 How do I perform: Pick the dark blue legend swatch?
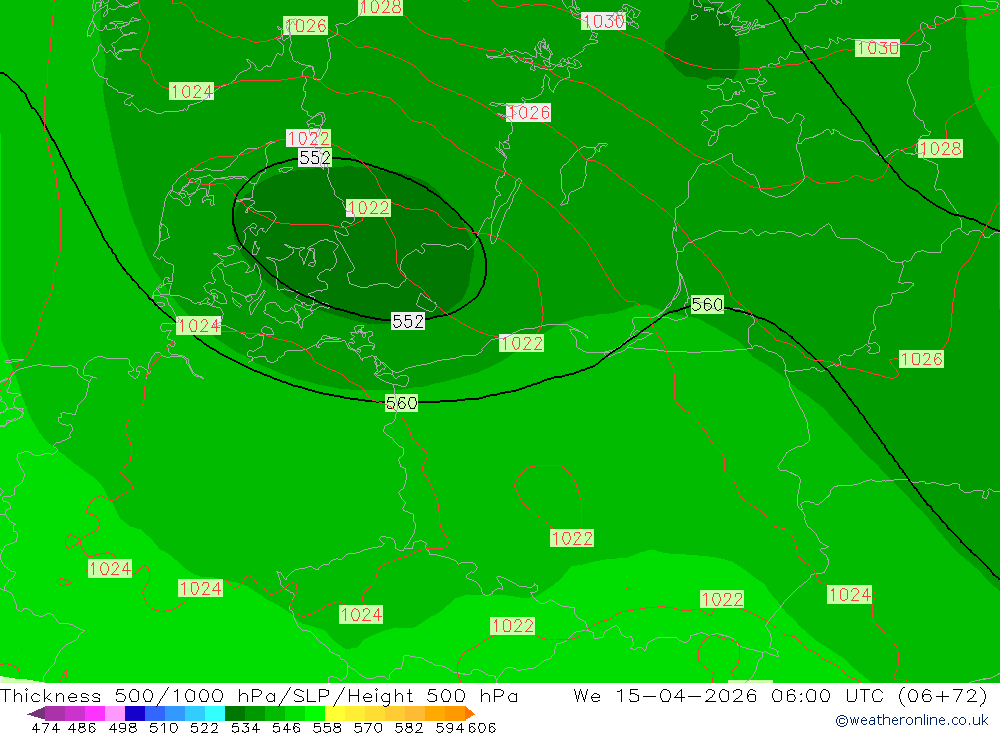[x=135, y=713]
